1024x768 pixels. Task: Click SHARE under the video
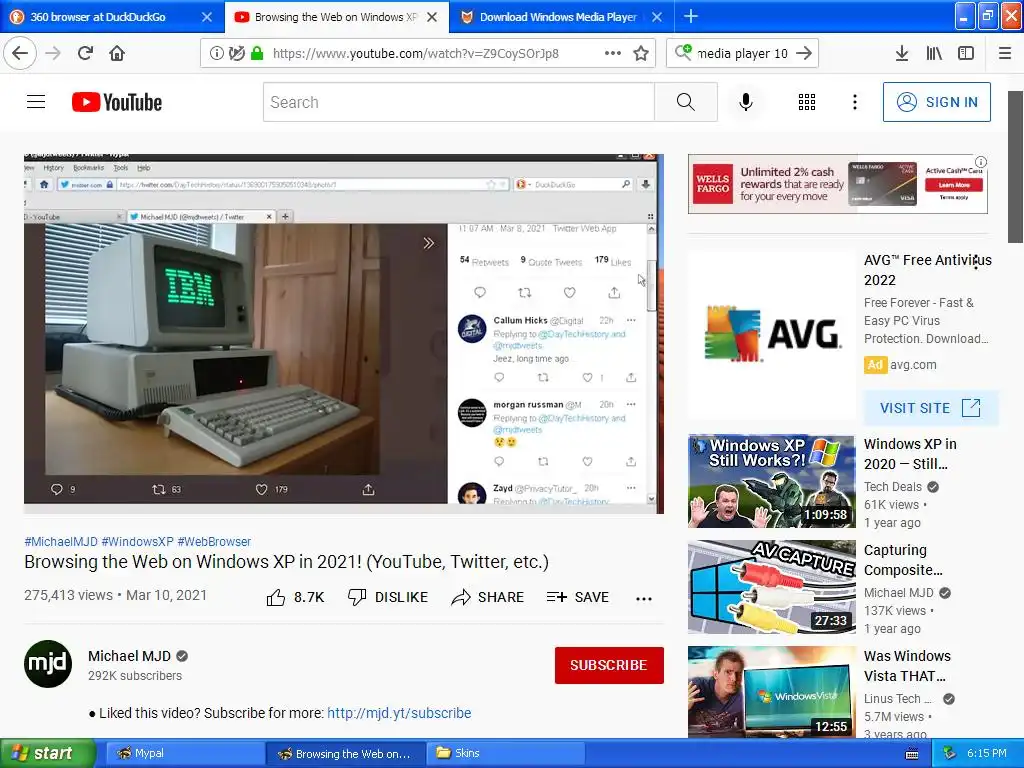[x=487, y=597]
